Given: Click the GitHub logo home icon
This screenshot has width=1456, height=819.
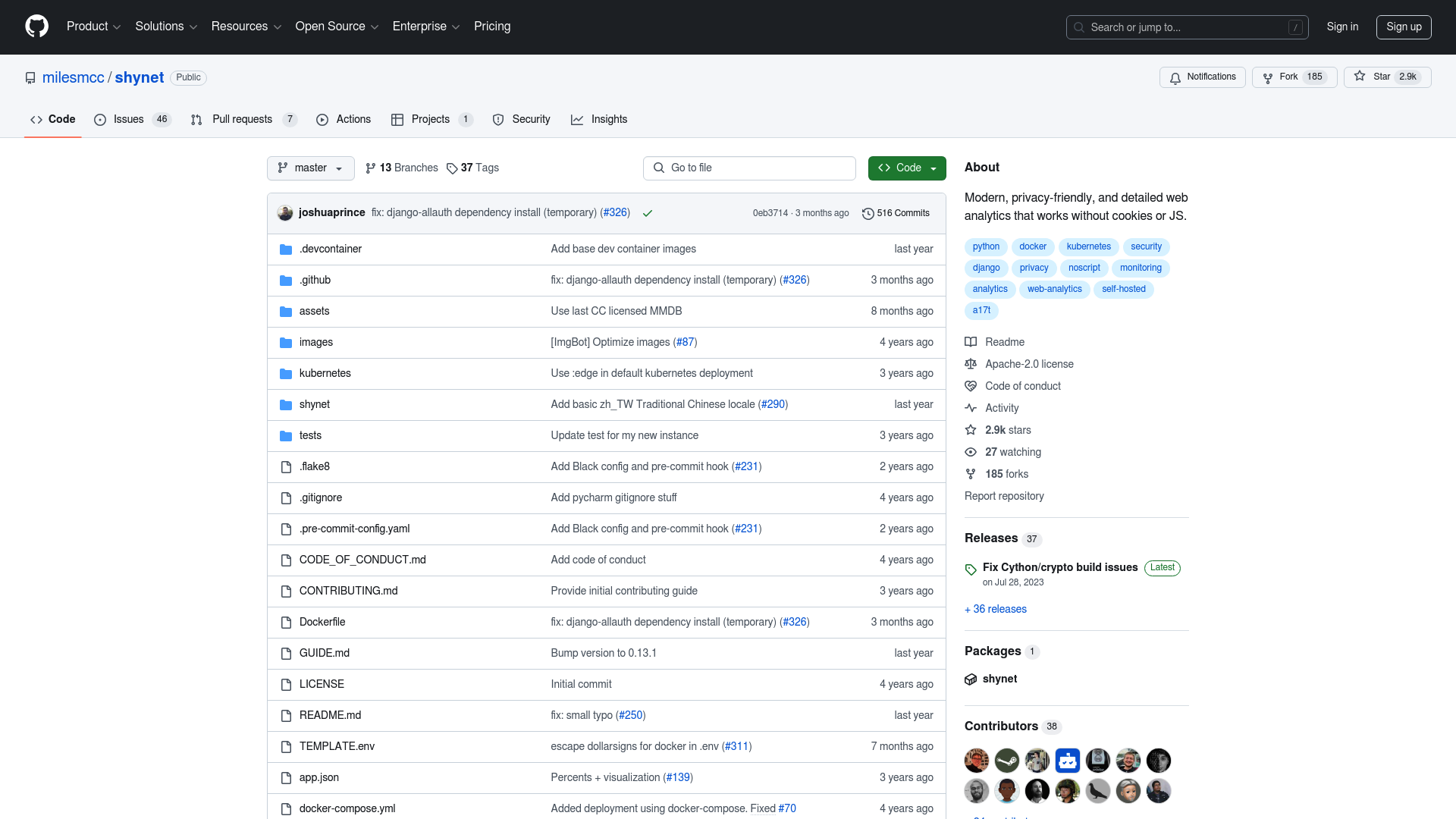Looking at the screenshot, I should (x=36, y=27).
